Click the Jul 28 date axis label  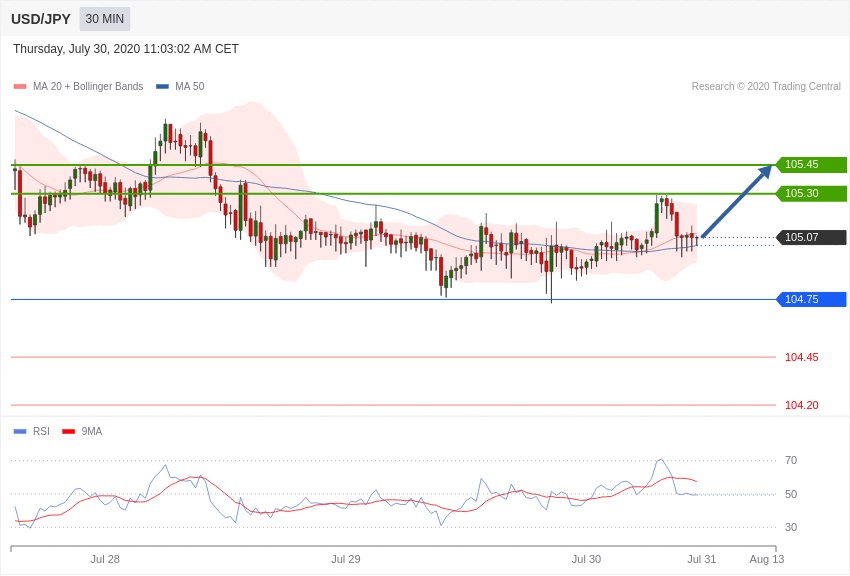tap(105, 559)
